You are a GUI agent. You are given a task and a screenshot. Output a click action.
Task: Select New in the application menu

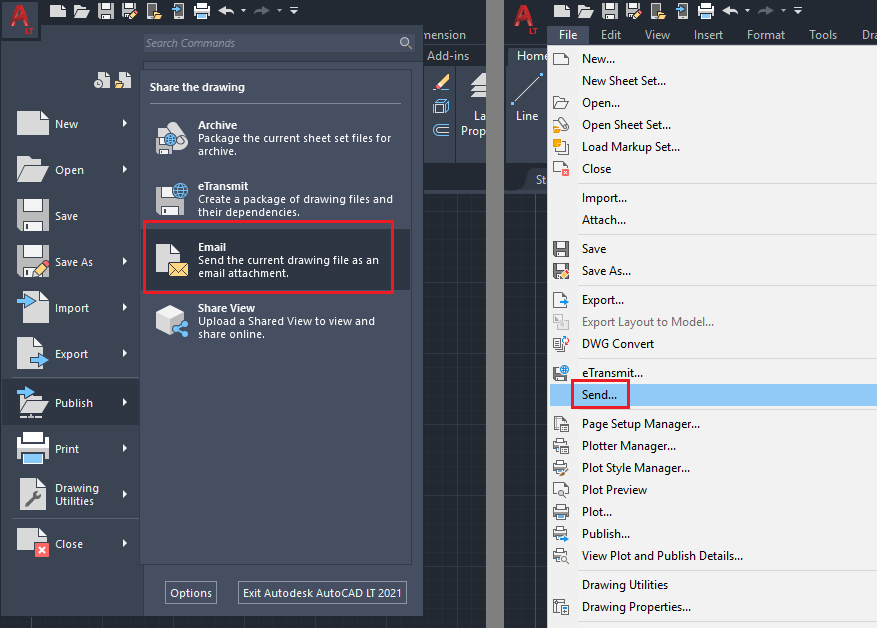pos(70,124)
